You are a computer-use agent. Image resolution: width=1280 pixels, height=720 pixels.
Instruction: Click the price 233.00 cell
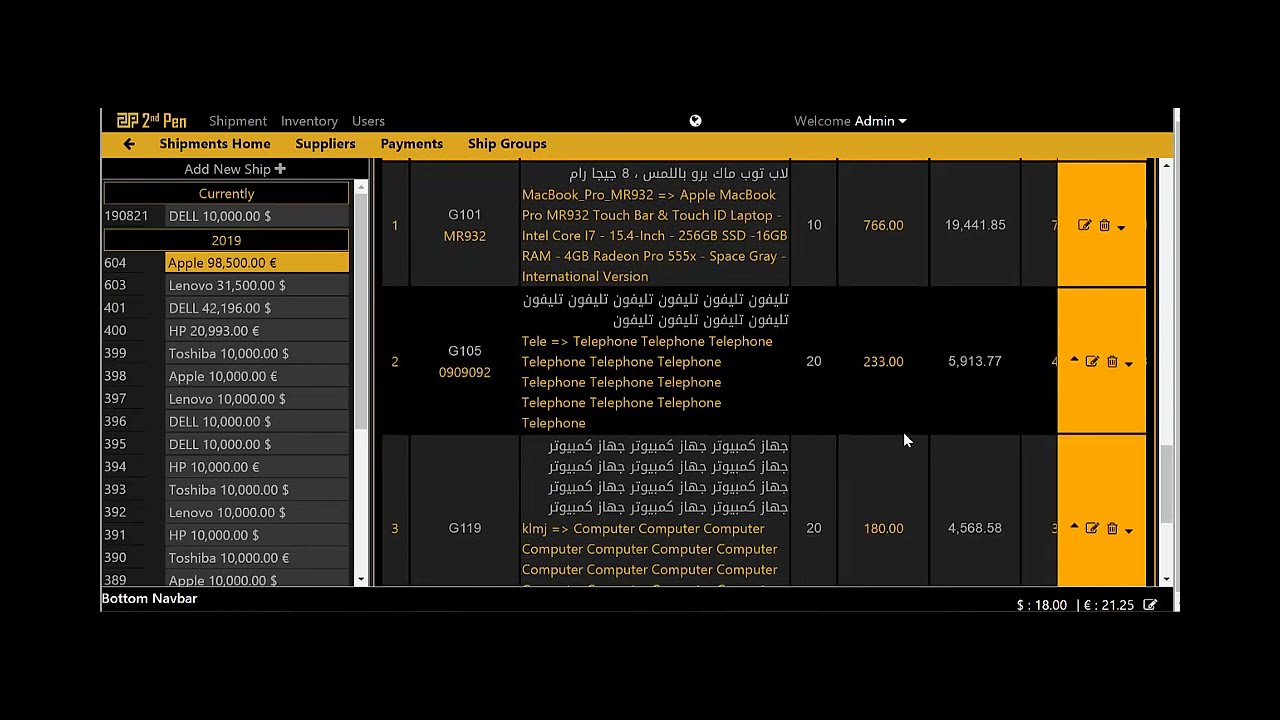883,361
